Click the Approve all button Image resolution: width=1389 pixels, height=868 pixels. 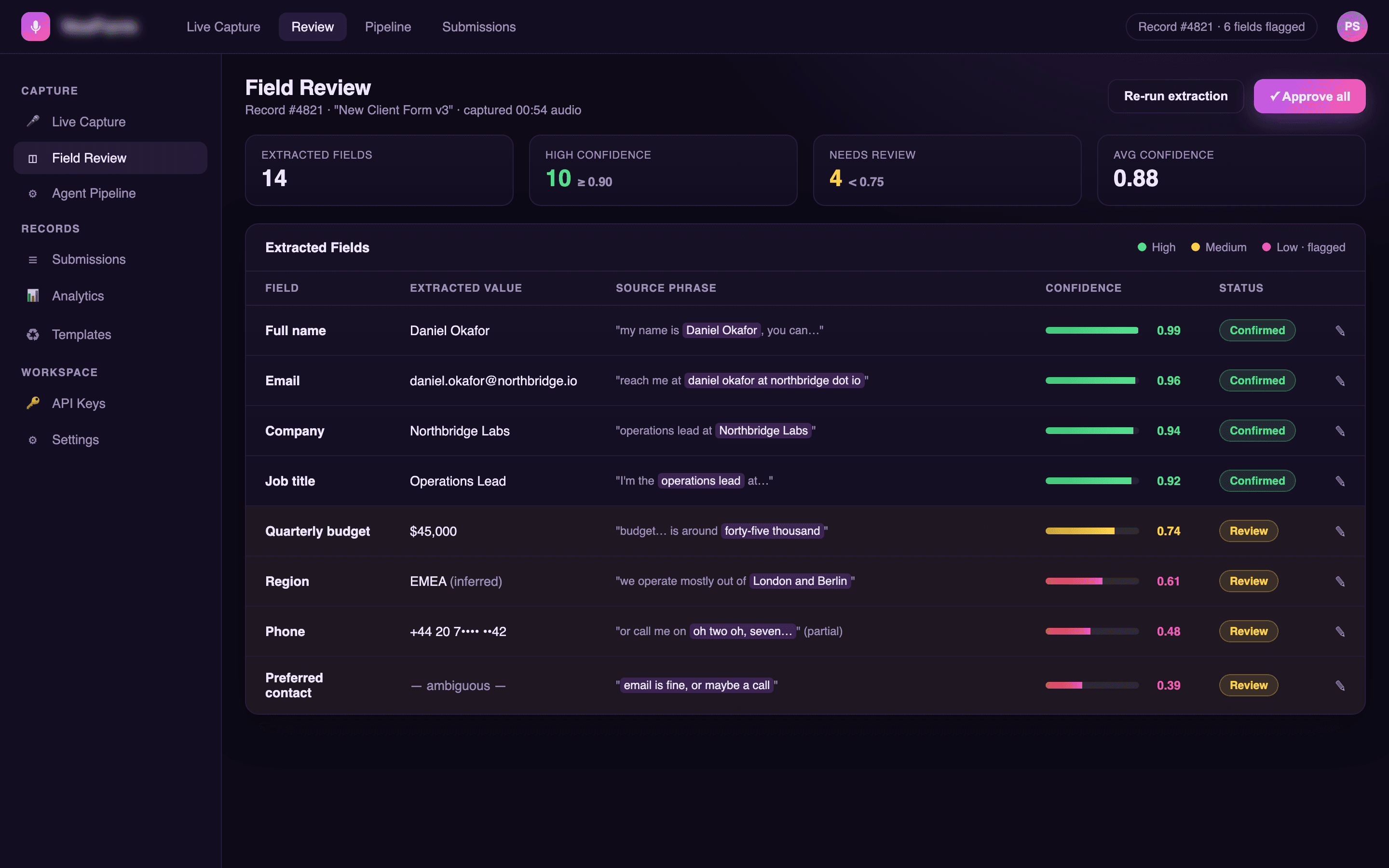point(1309,96)
